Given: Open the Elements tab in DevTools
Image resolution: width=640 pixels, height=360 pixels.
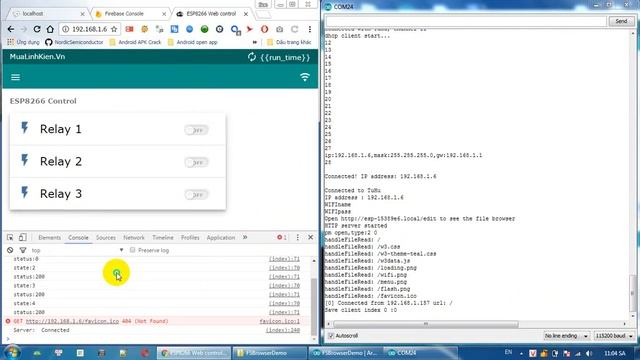Looking at the screenshot, I should point(49,238).
